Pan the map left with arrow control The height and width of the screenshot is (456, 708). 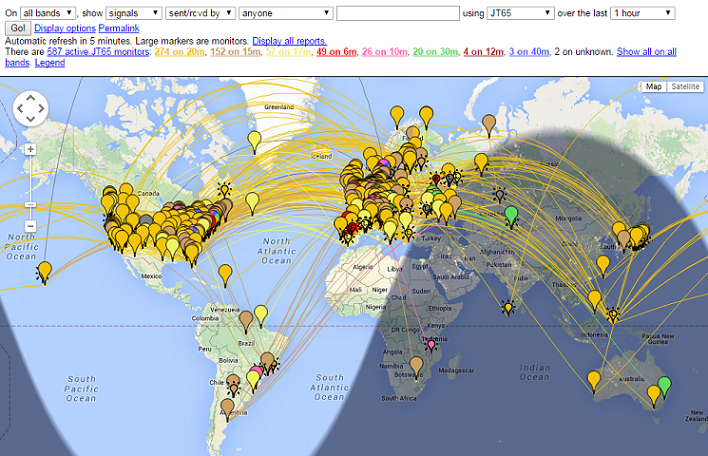18,108
